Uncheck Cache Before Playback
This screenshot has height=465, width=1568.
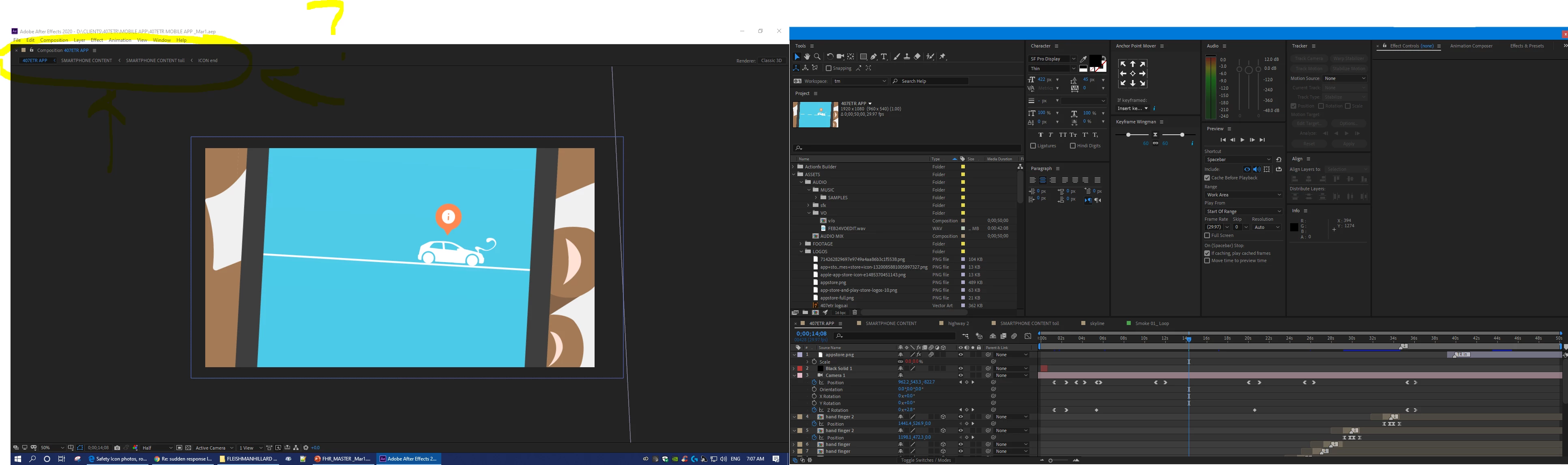(x=1207, y=178)
